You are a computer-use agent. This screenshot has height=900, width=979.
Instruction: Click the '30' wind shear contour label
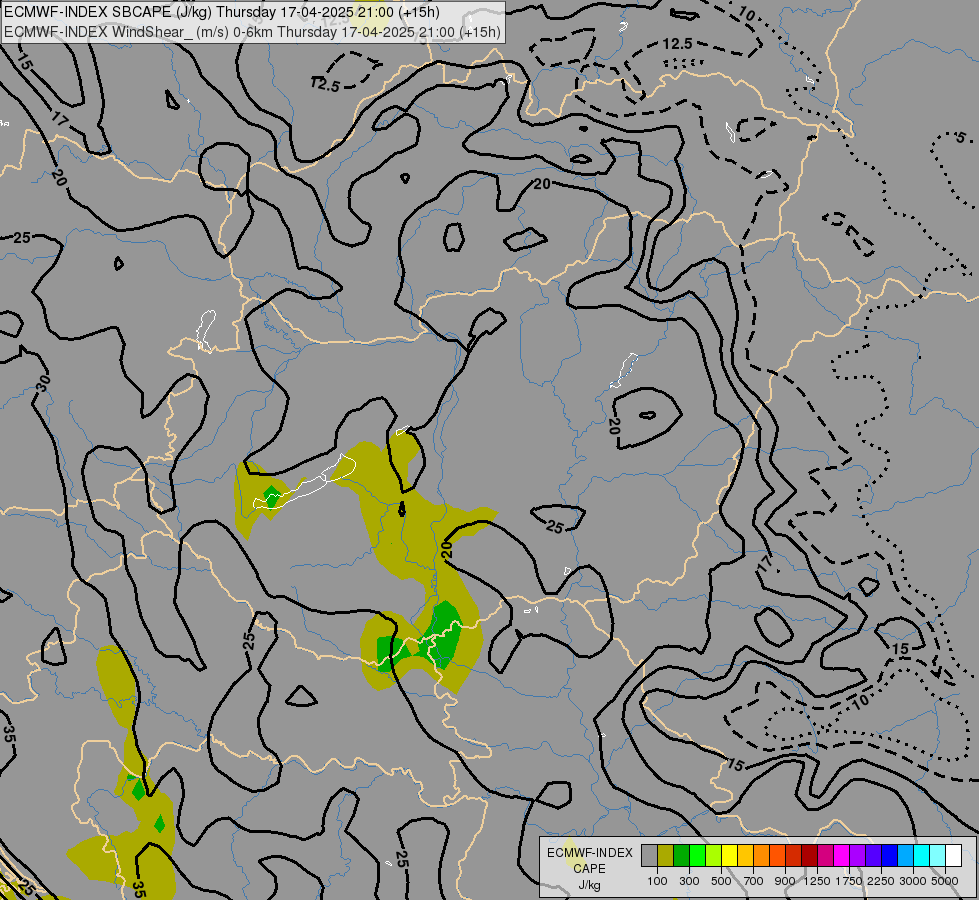tap(42, 383)
